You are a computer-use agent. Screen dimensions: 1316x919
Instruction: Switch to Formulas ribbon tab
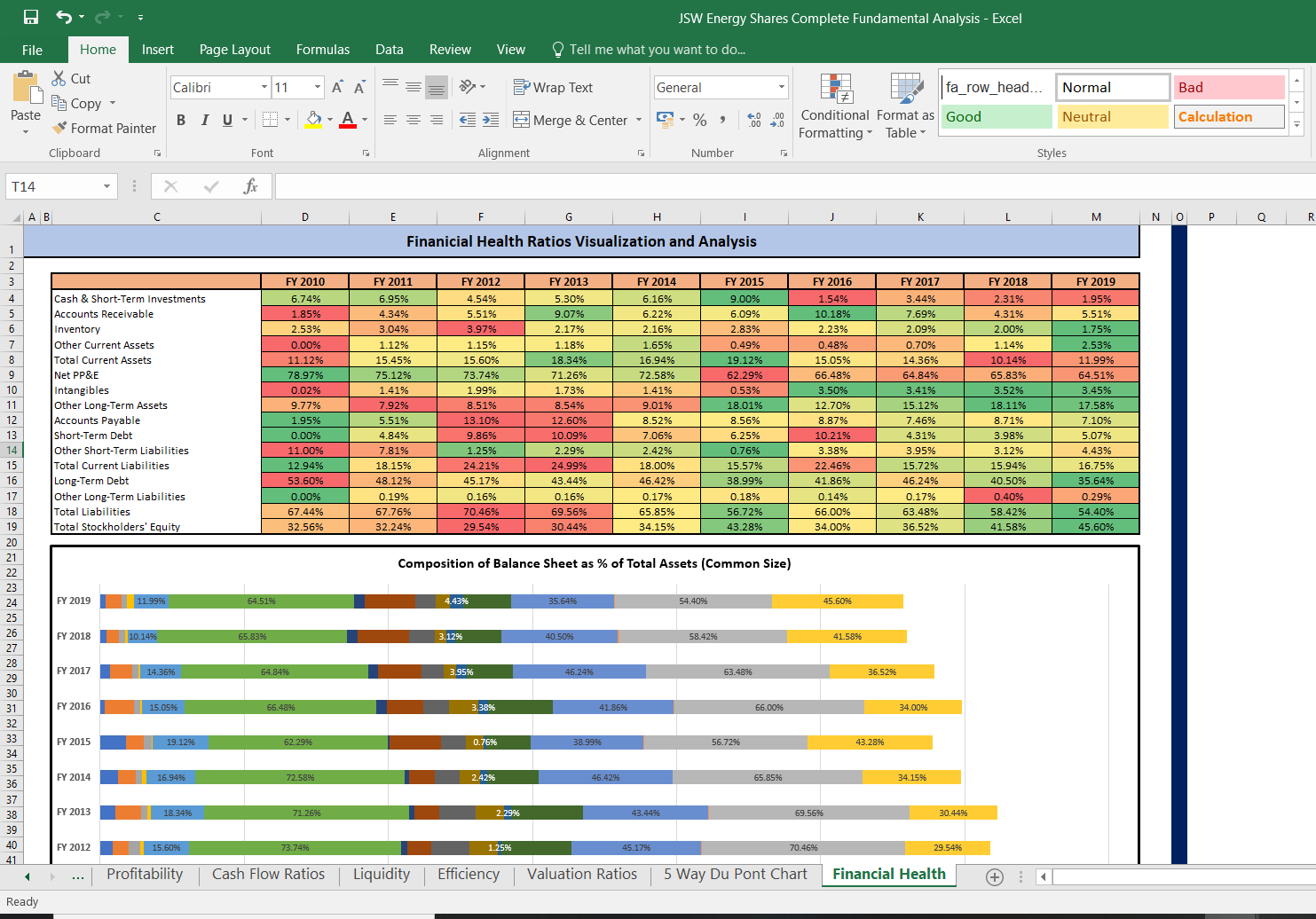323,50
